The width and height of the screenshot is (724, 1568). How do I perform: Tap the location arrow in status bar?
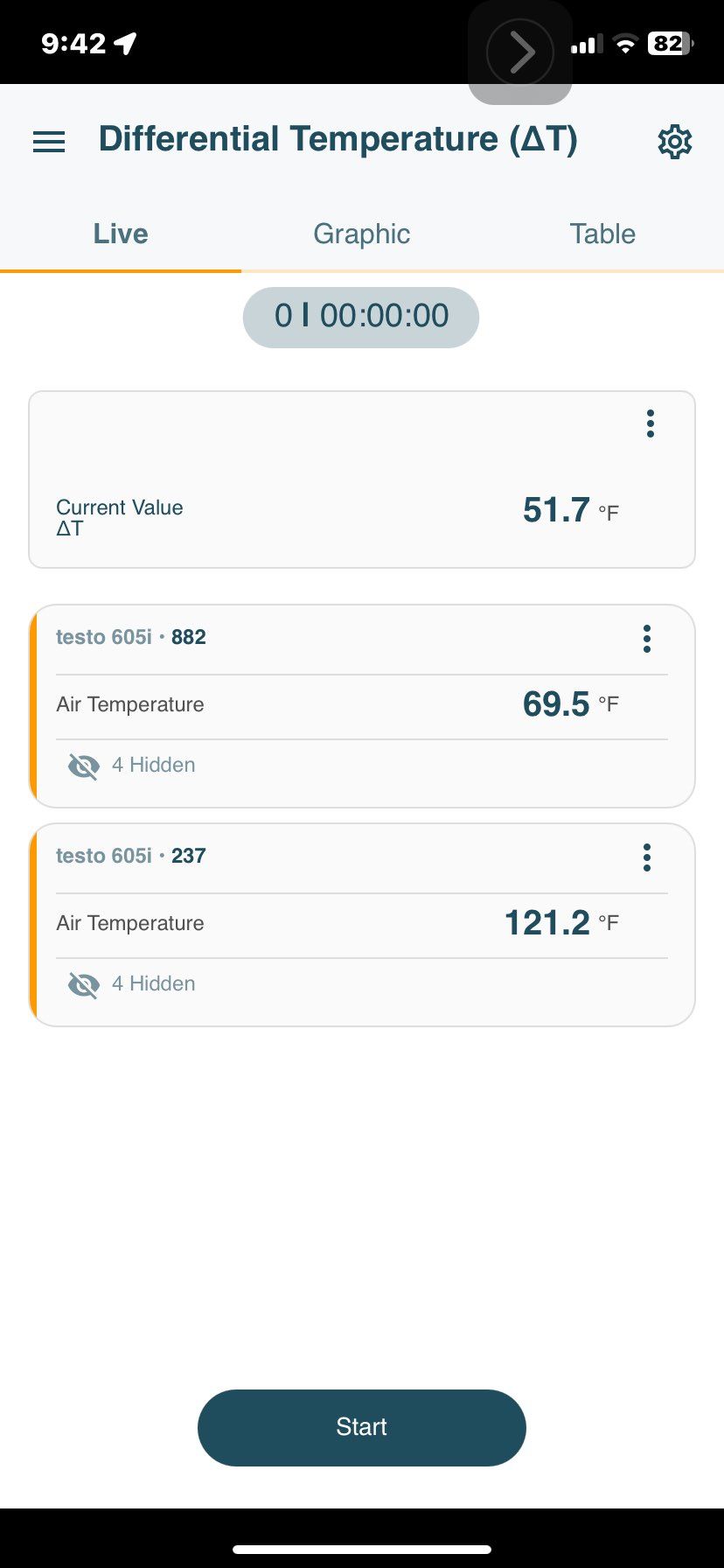(x=126, y=43)
